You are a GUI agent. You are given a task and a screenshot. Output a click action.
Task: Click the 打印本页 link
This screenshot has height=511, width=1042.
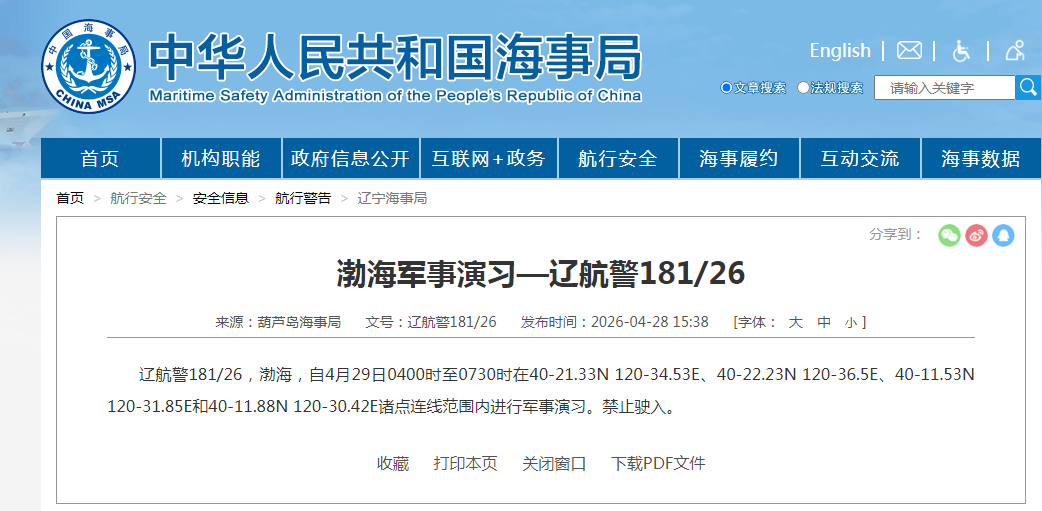(x=465, y=463)
